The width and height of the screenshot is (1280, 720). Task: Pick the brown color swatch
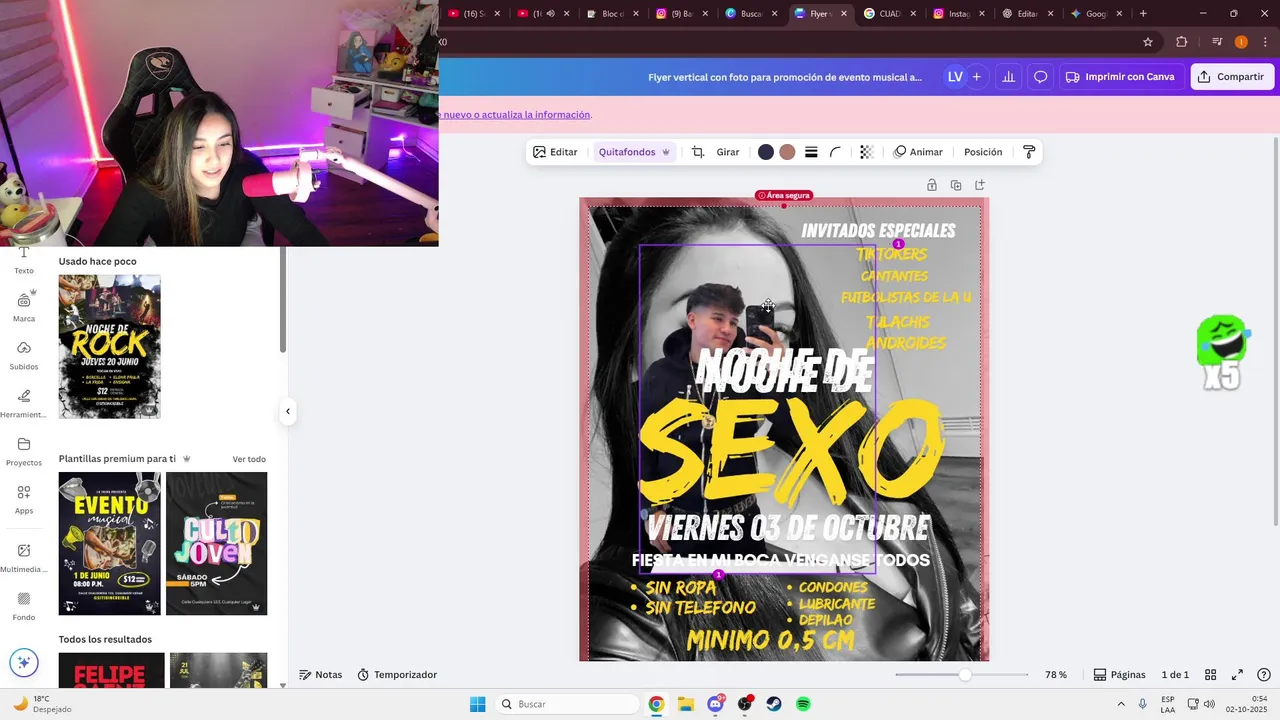[x=788, y=152]
